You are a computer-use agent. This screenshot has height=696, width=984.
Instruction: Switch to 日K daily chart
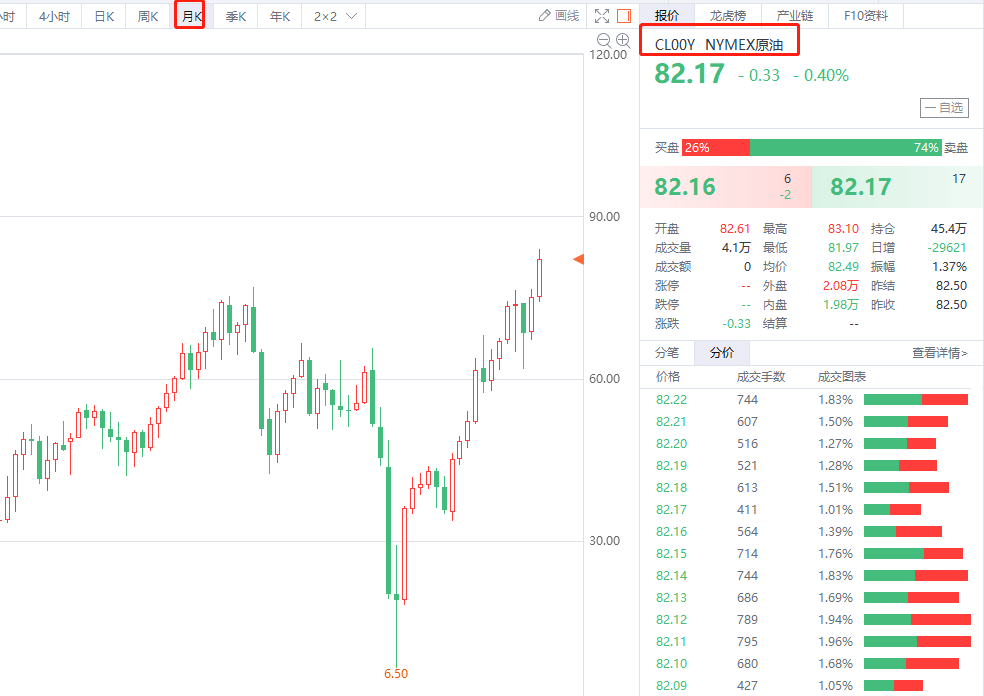(x=103, y=16)
